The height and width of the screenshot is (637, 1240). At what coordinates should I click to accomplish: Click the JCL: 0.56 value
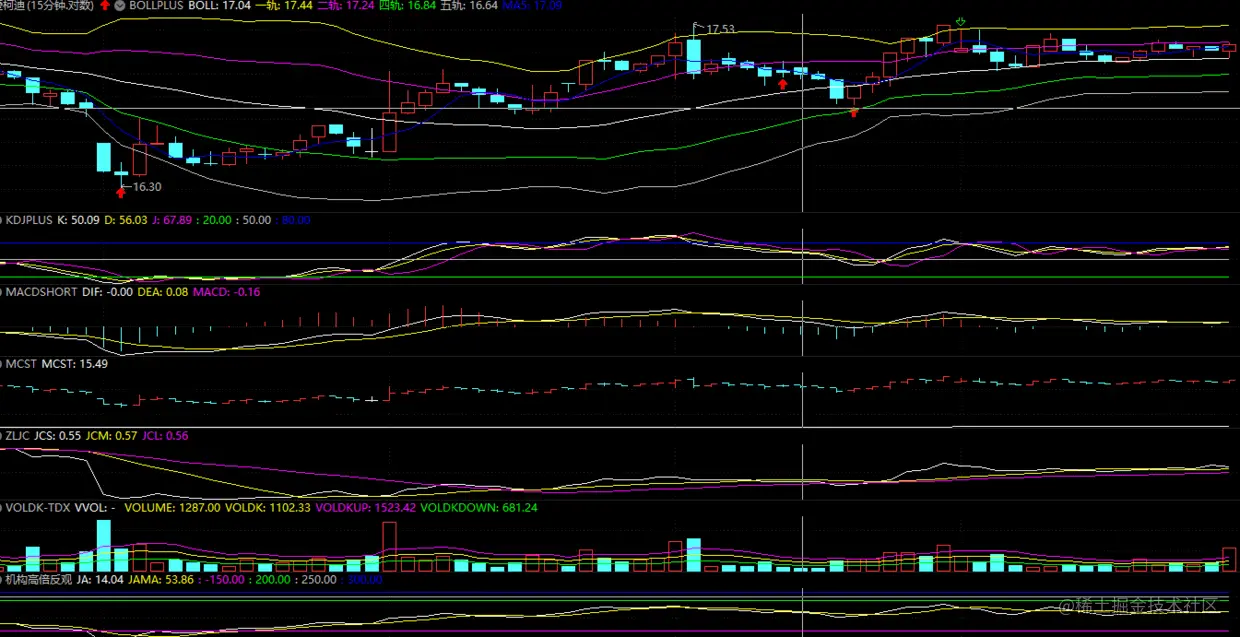click(163, 436)
